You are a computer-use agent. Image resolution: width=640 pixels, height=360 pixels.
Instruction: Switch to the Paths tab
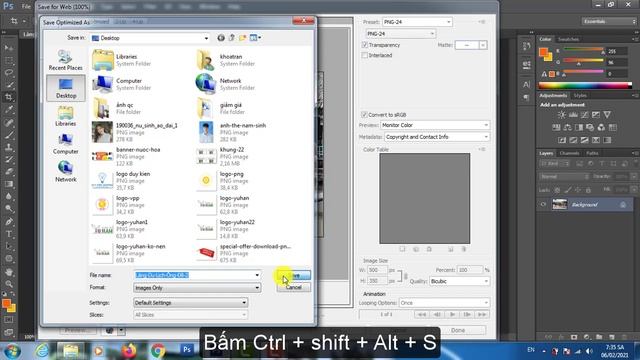592,153
